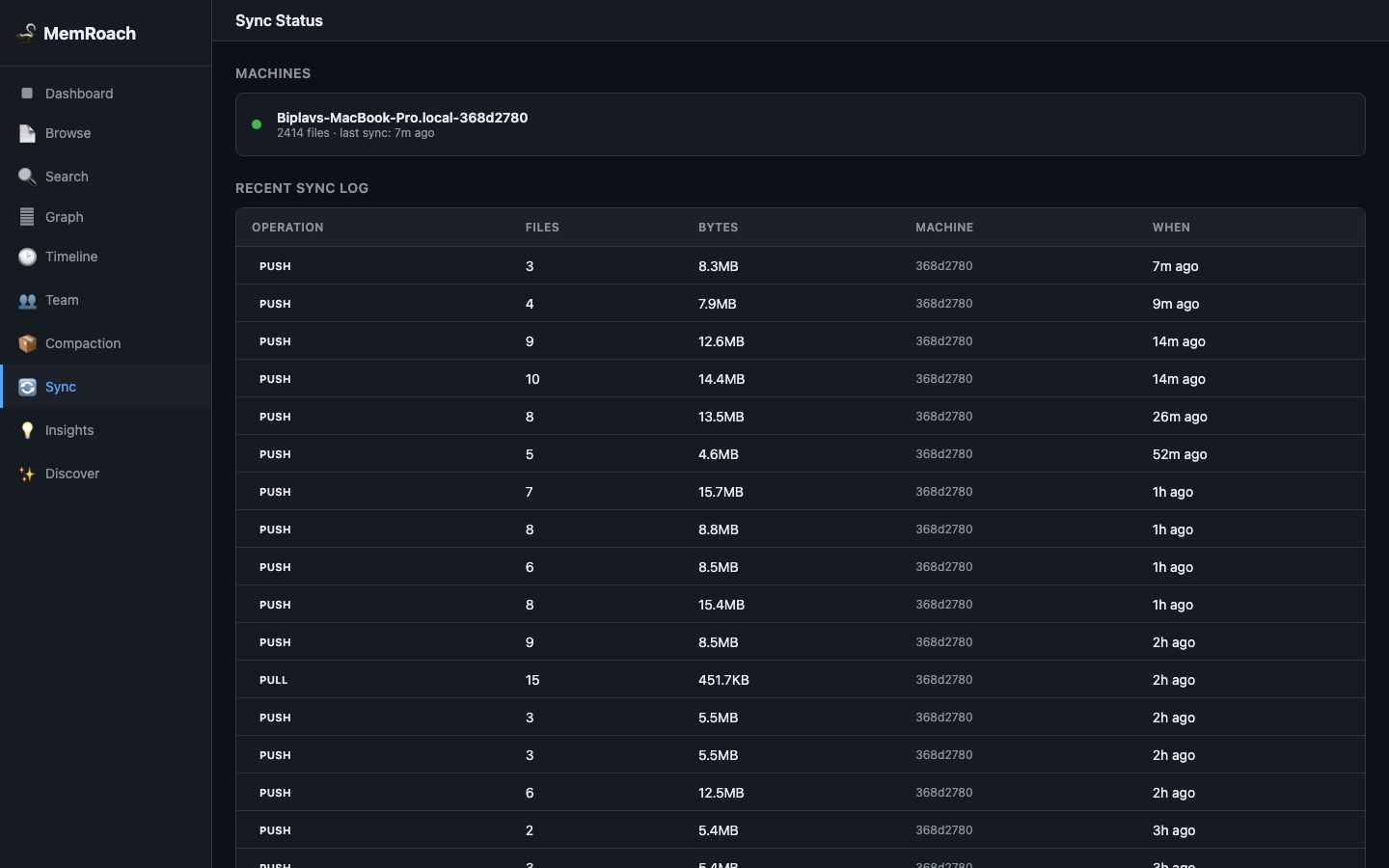Viewport: 1389px width, 868px height.
Task: Click the Browse document icon
Action: point(27,133)
